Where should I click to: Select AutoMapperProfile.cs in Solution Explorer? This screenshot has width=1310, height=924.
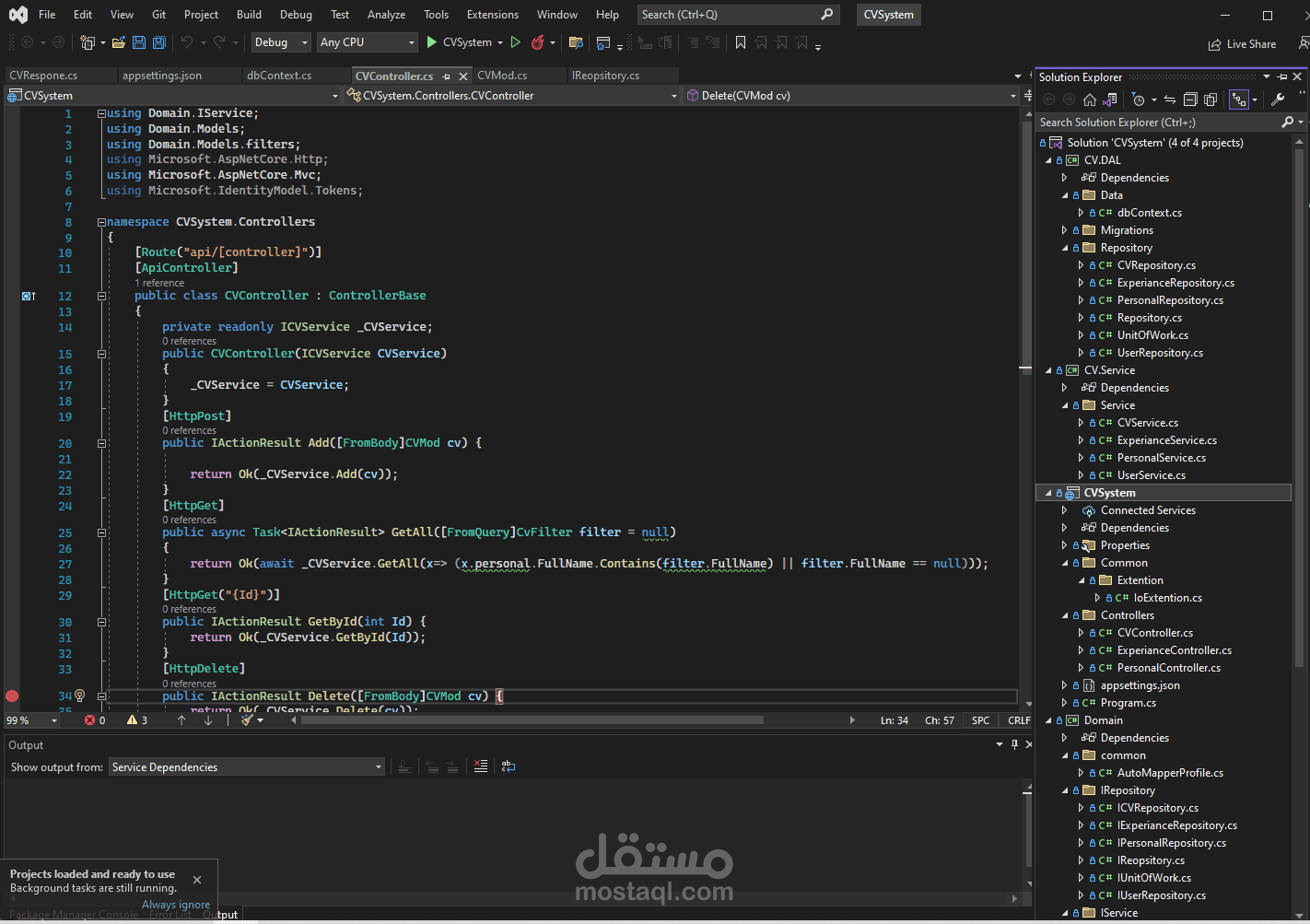point(1170,773)
